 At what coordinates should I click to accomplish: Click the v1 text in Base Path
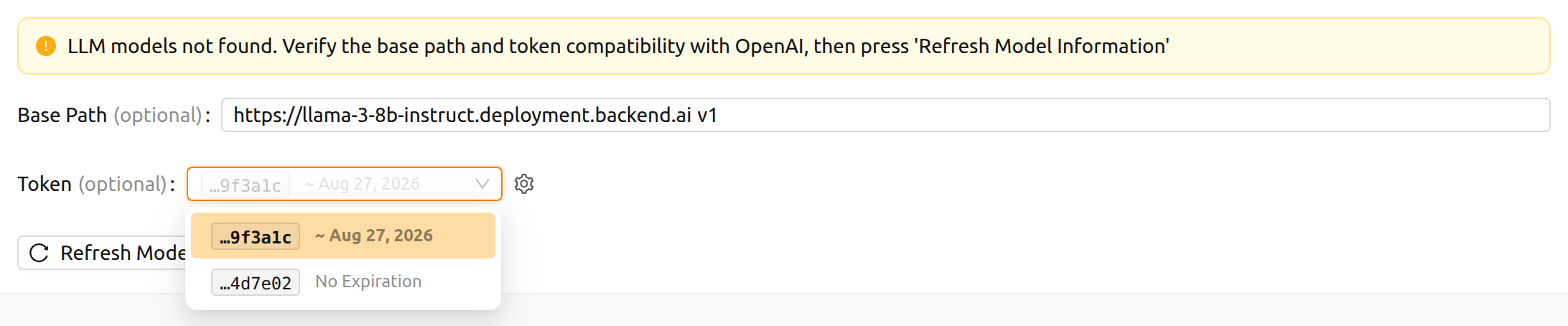pyautogui.click(x=707, y=115)
